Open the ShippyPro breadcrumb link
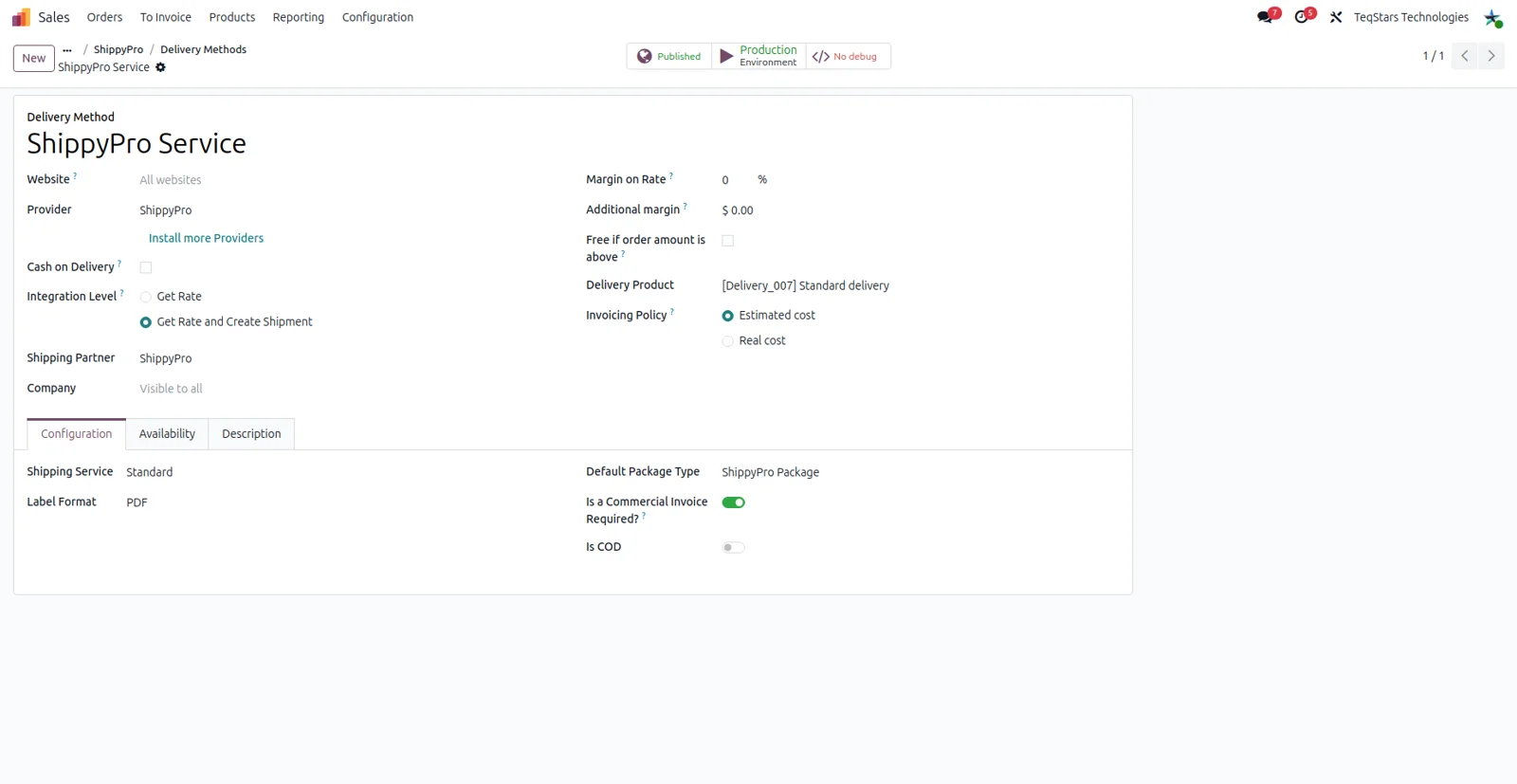 coord(119,49)
